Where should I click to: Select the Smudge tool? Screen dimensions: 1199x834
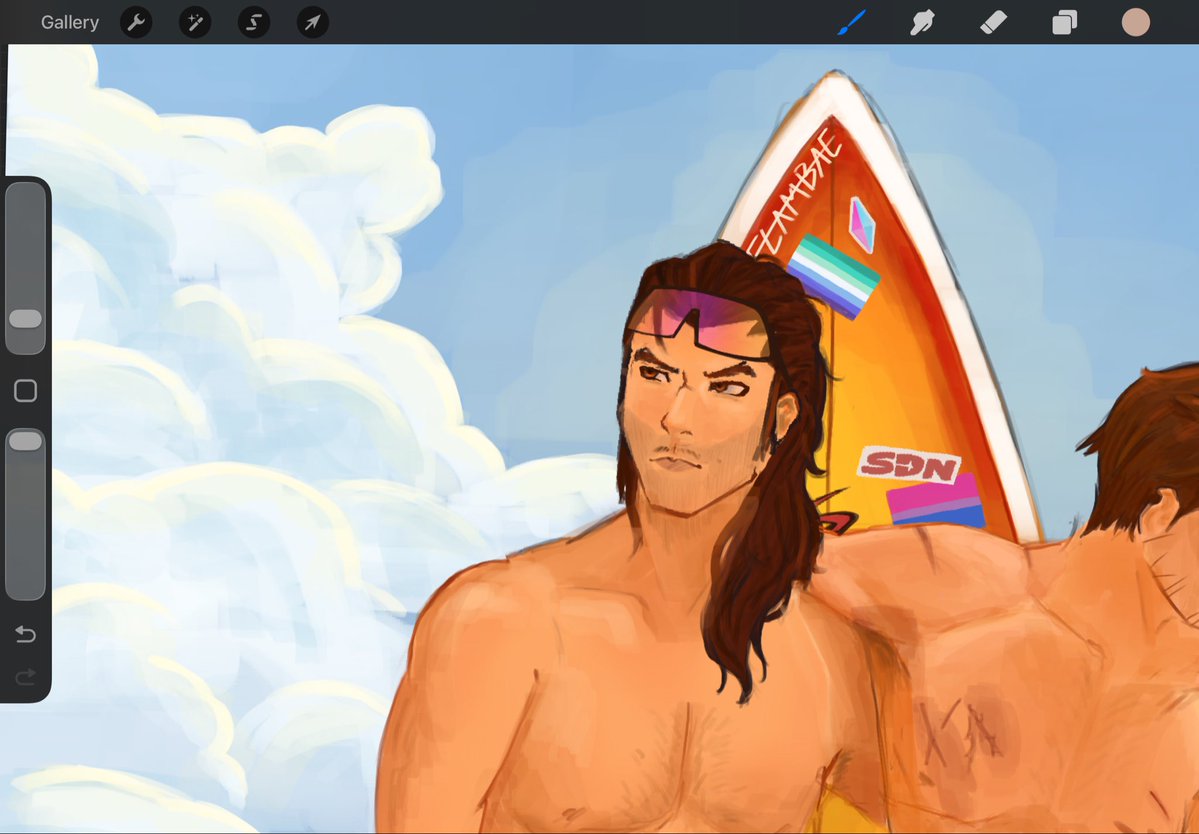(922, 23)
